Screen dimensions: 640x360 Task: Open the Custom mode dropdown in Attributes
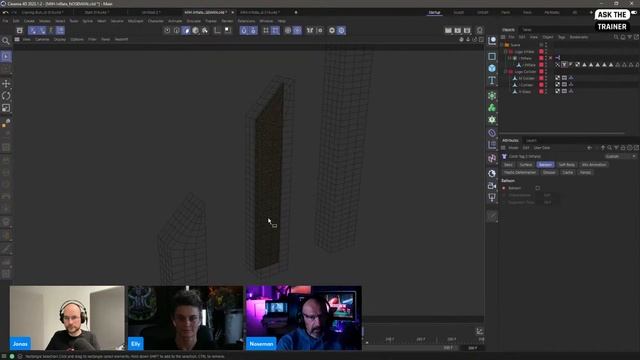point(620,156)
